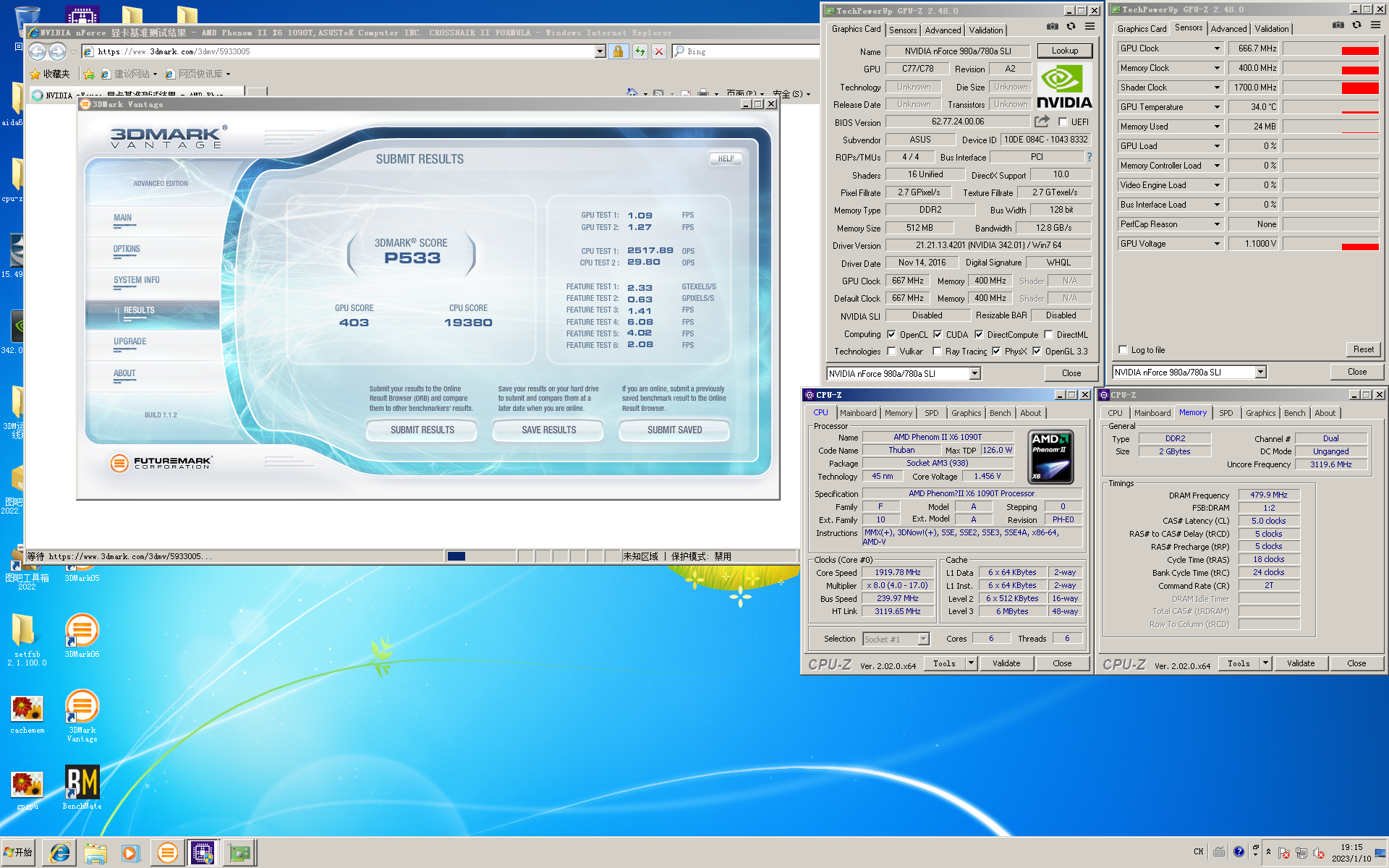The image size is (1389, 868).
Task: Toggle Ray Tracing checkbox
Action: pyautogui.click(x=937, y=352)
